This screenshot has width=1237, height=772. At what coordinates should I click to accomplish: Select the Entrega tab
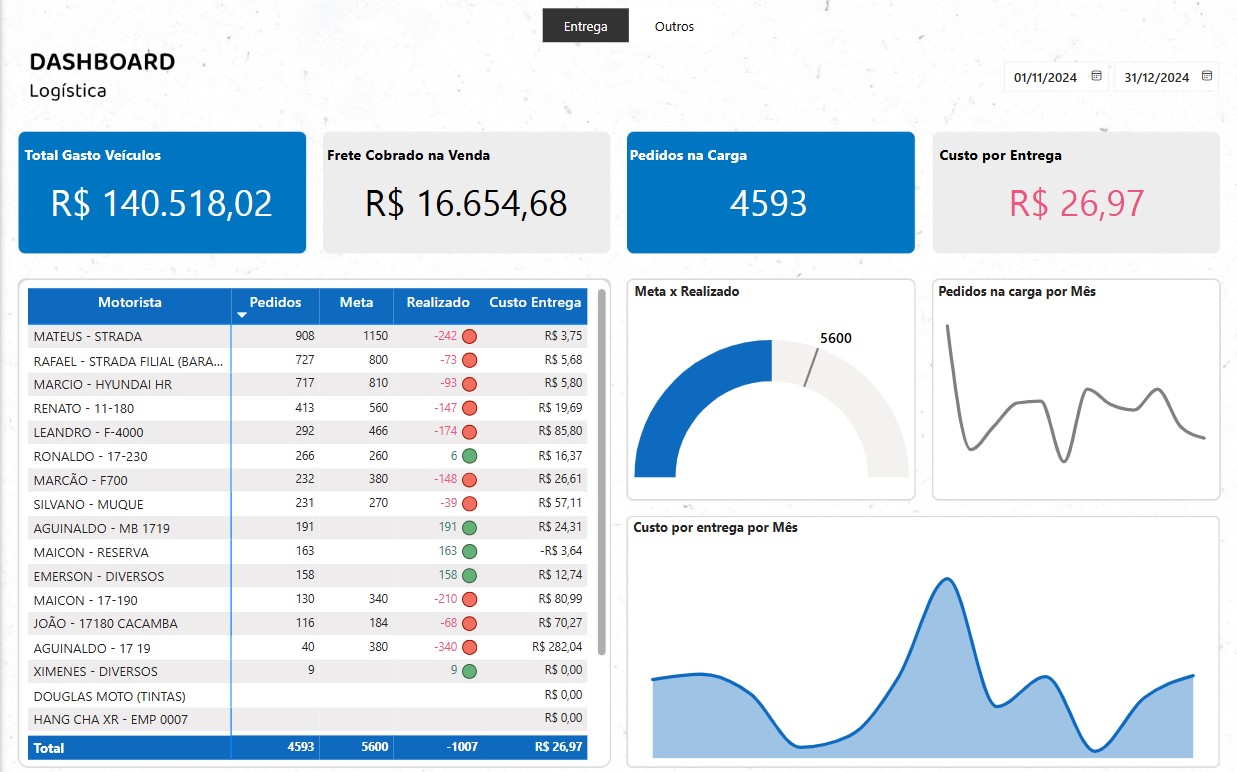point(585,25)
